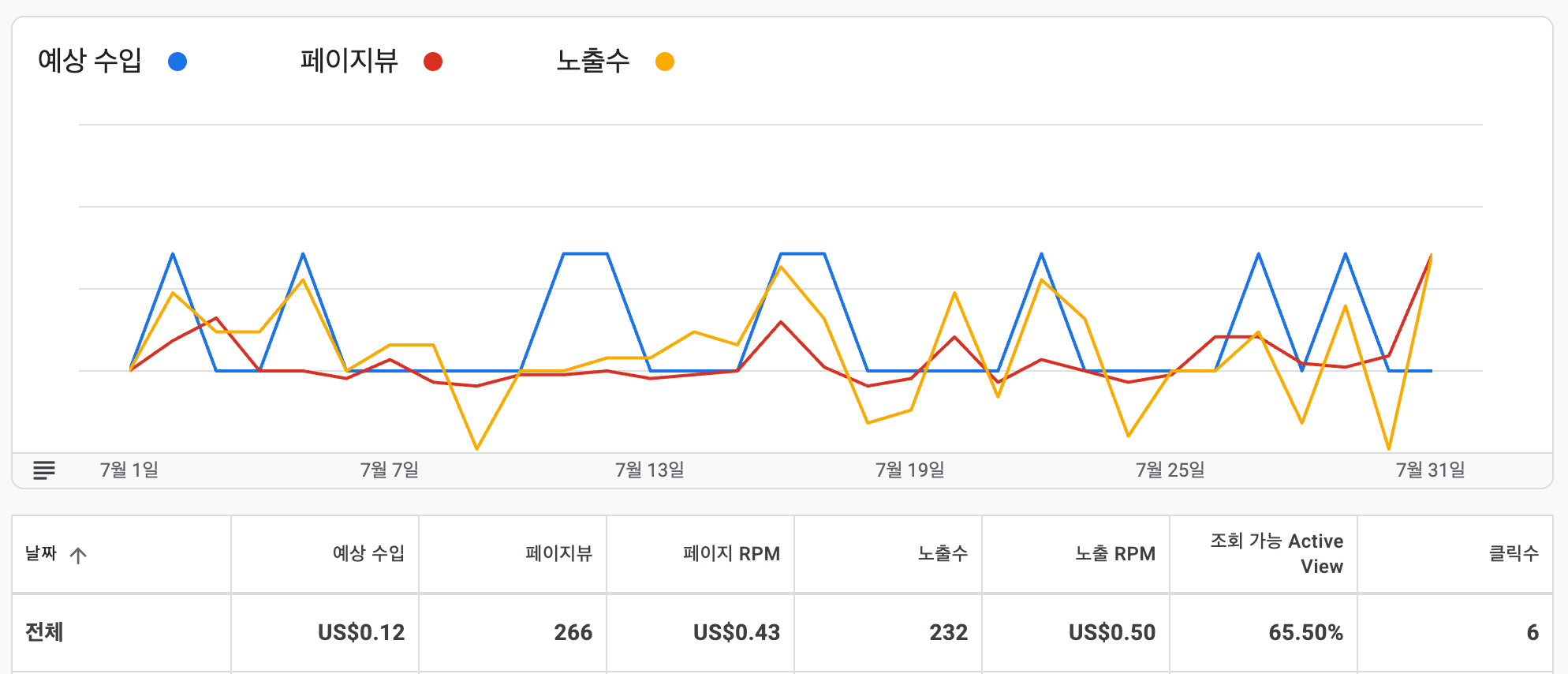Click the 7월 19일 axis label
Screen dimensions: 1568x674
(x=910, y=470)
